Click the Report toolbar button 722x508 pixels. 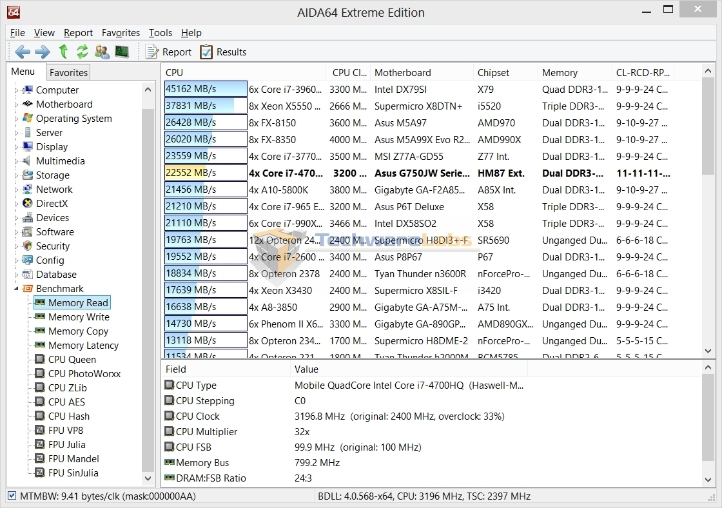coord(169,52)
